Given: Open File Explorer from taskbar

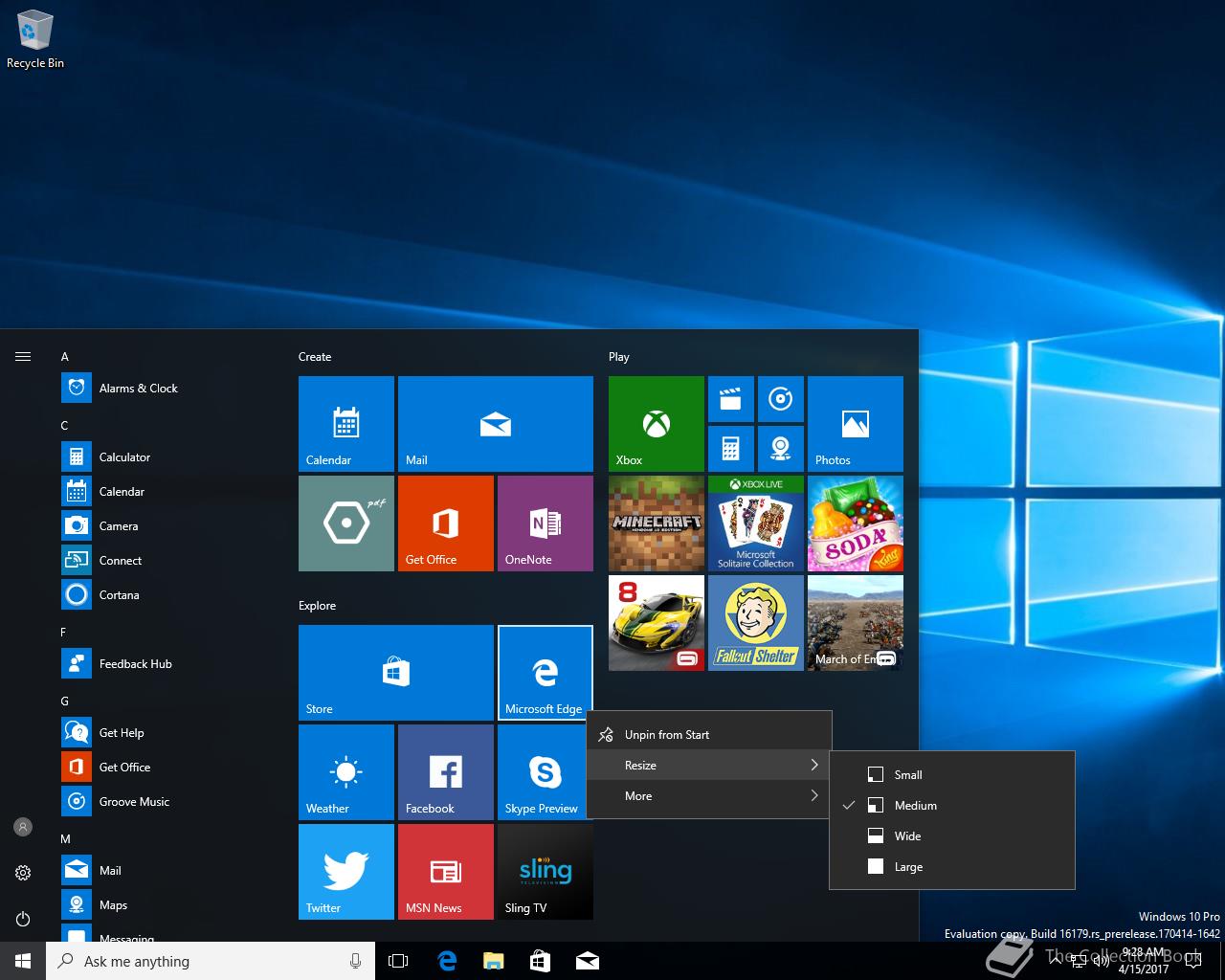Looking at the screenshot, I should tap(493, 961).
